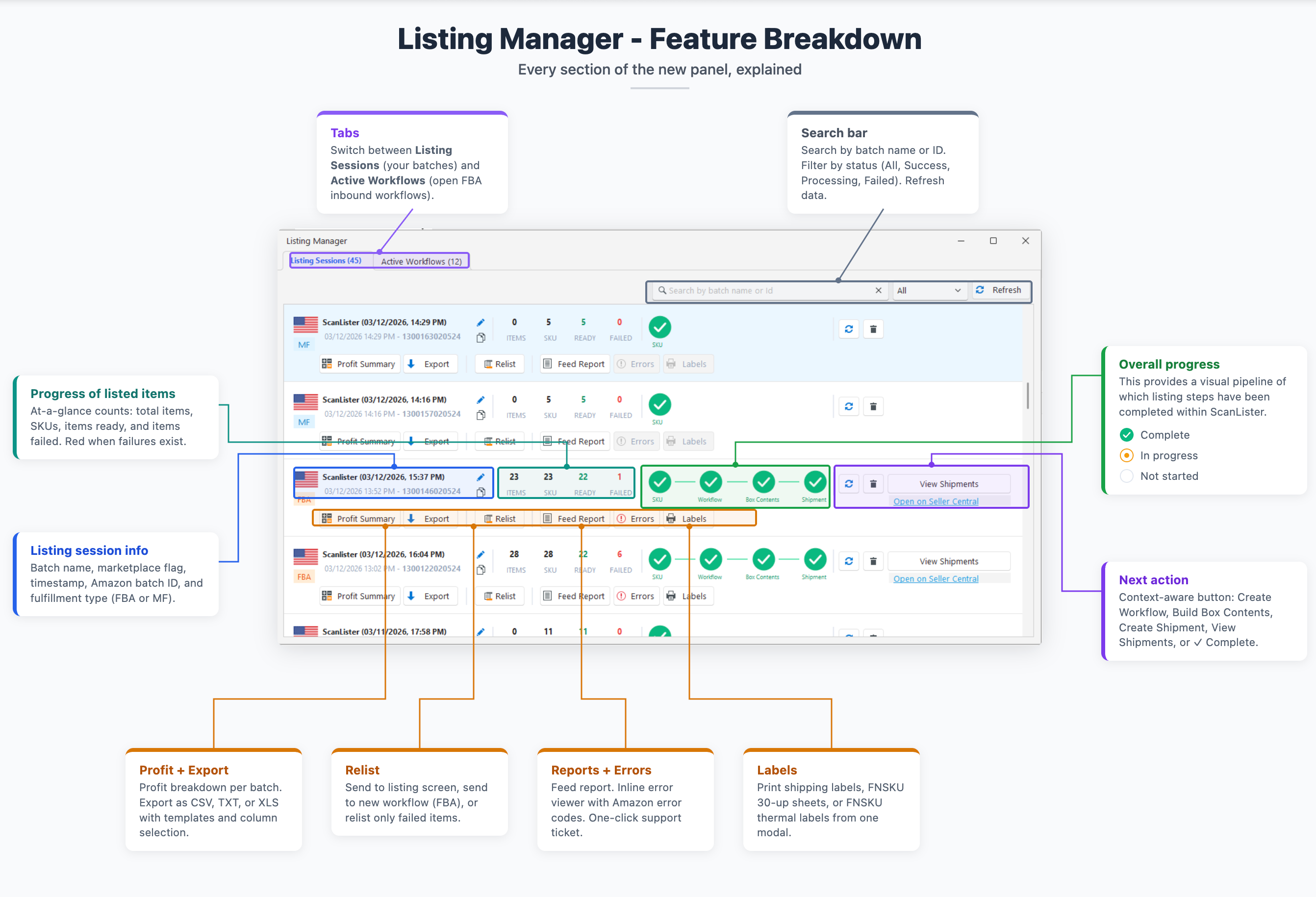1316x897 pixels.
Task: Open the Profit Summary for the 14:29 PM batch
Action: click(359, 363)
